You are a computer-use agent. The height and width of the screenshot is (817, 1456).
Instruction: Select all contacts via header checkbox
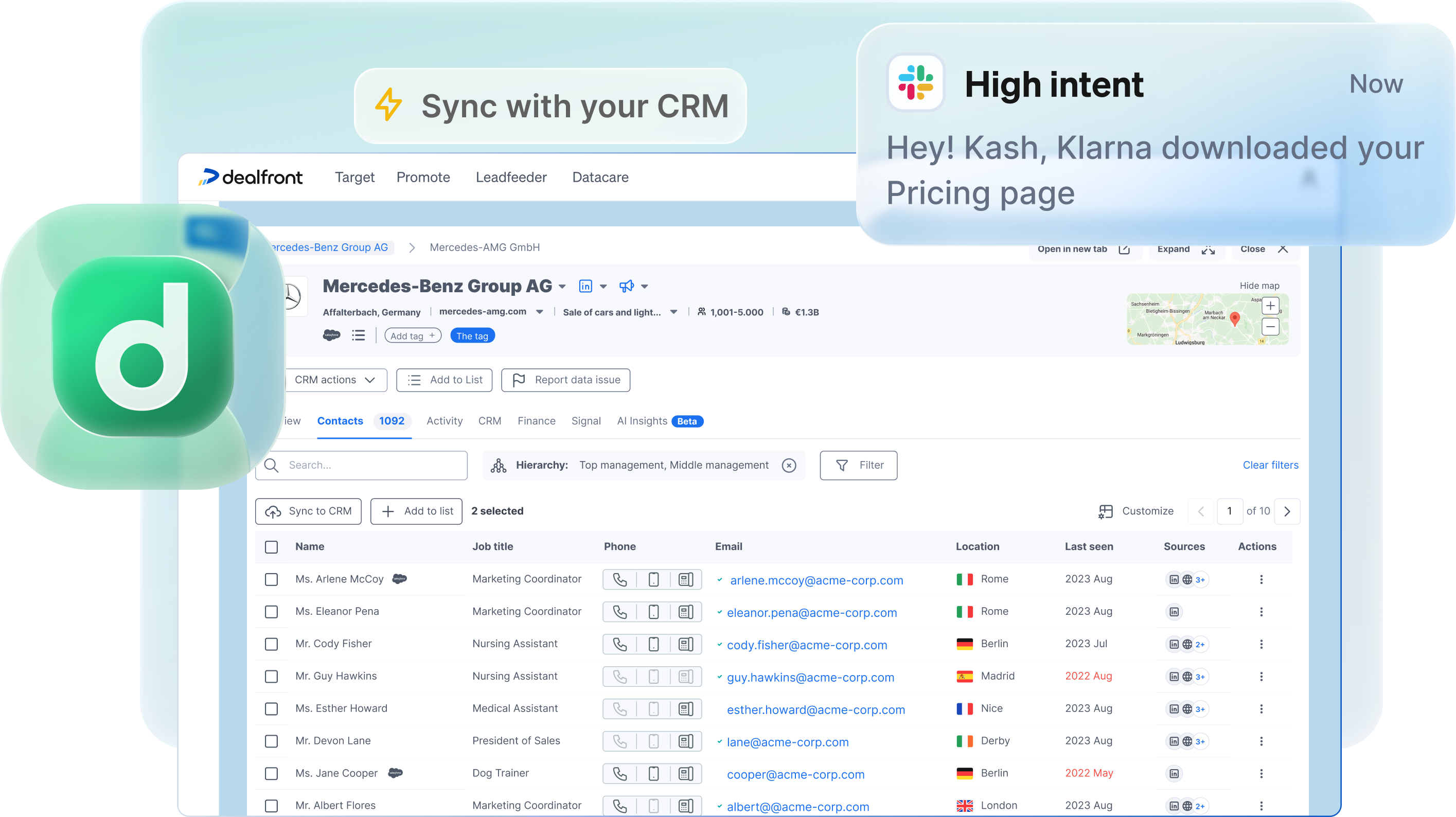271,547
